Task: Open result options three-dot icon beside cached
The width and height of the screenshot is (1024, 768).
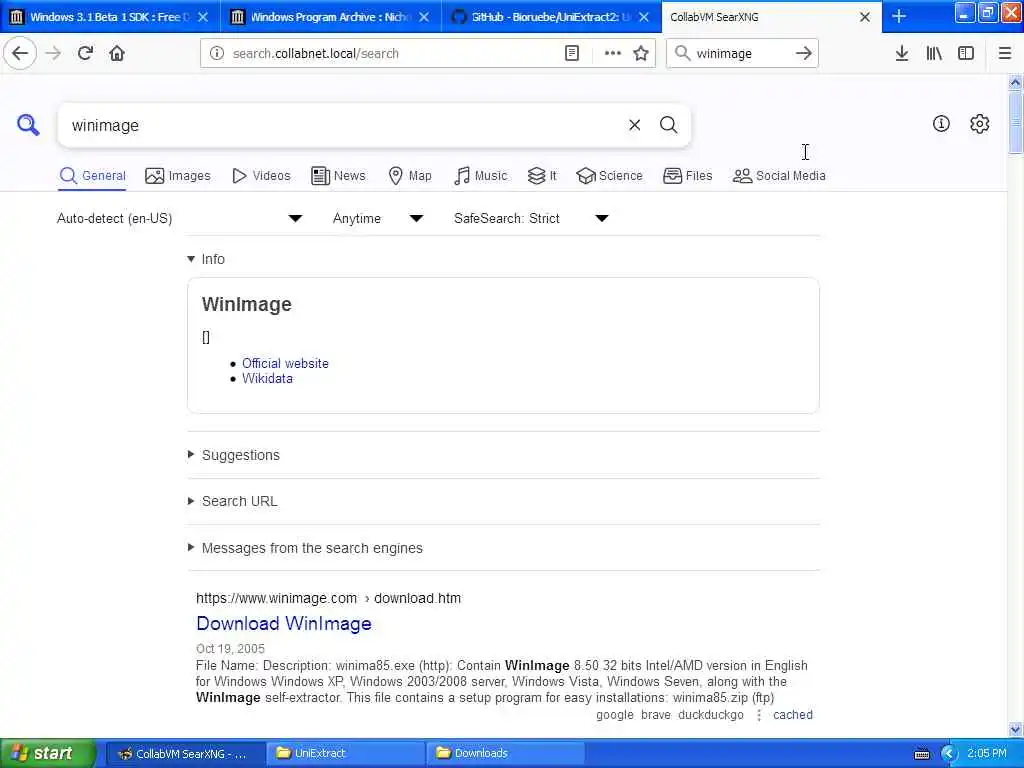Action: tap(759, 715)
